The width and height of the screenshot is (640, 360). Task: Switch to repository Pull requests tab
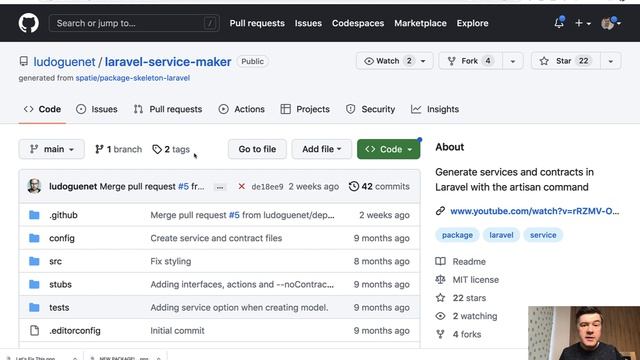pos(168,109)
